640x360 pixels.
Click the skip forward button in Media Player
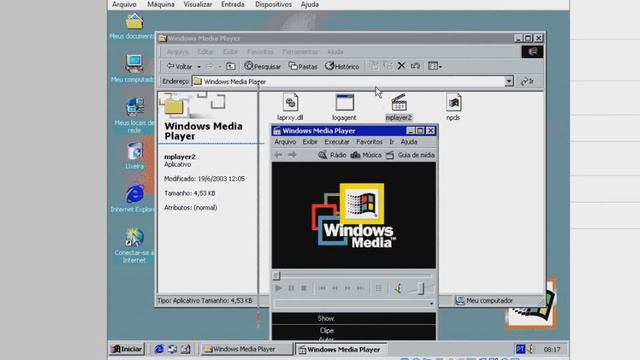pyautogui.click(x=360, y=288)
